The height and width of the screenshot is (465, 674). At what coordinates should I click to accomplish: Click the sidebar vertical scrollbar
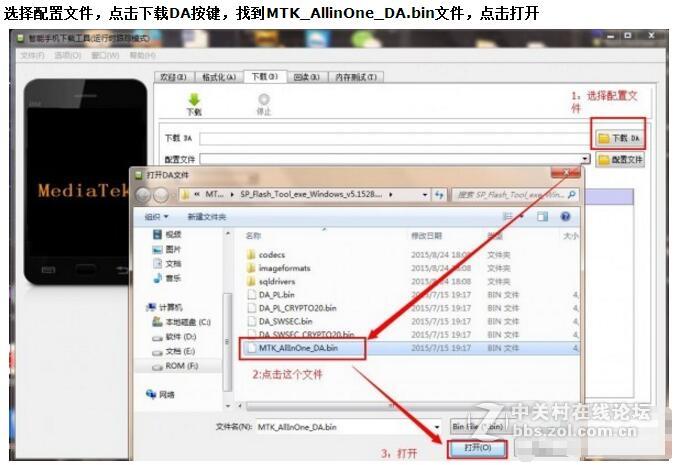tap(227, 342)
